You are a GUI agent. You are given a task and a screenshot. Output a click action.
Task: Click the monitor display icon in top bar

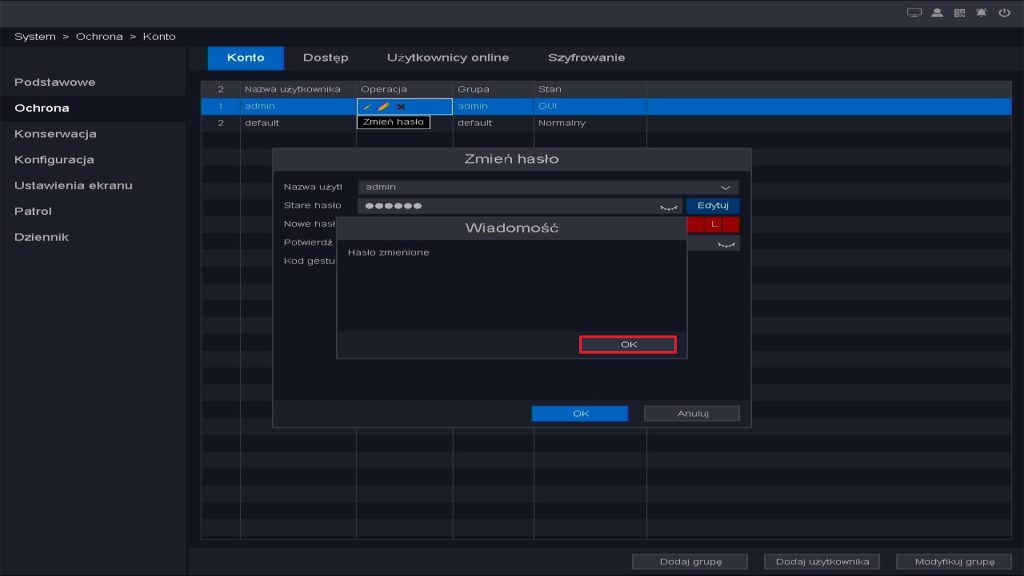913,13
